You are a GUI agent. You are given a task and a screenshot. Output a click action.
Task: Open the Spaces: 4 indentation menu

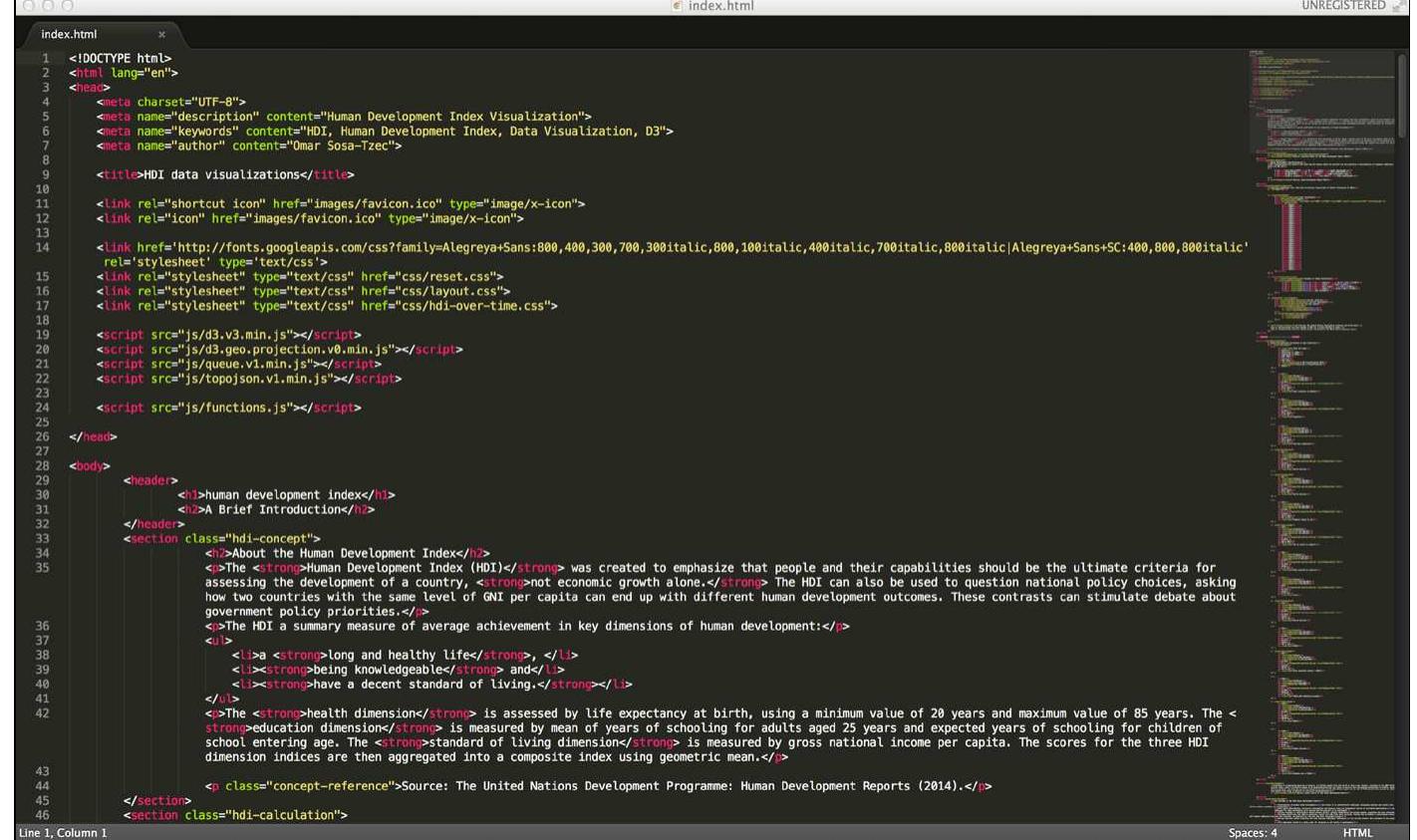[x=1254, y=831]
